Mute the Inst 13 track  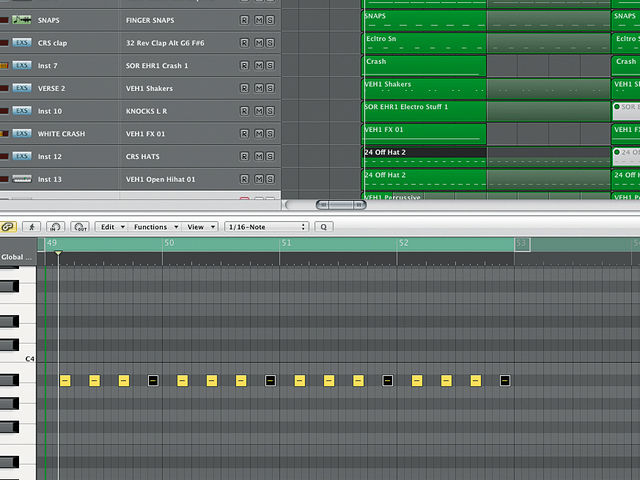tap(259, 179)
